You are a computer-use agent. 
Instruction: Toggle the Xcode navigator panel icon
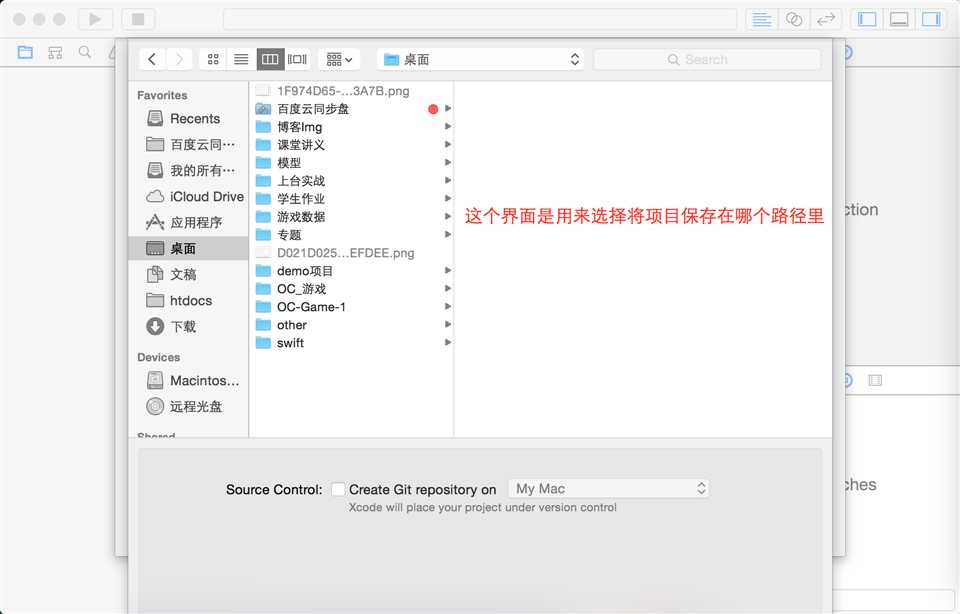click(x=867, y=19)
